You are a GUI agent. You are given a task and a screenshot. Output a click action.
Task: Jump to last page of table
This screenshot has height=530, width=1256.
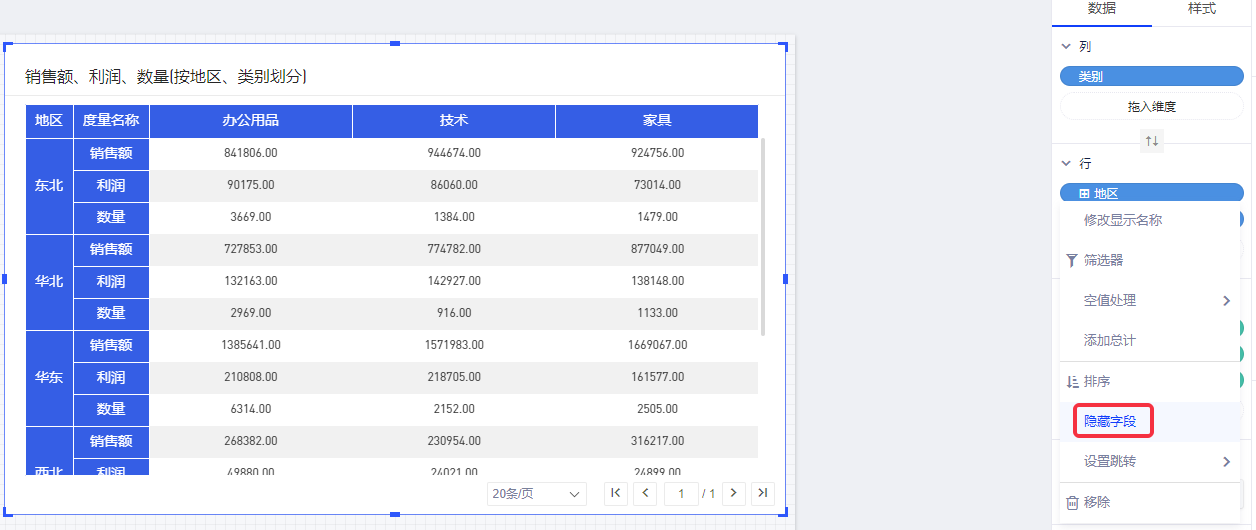coord(763,493)
